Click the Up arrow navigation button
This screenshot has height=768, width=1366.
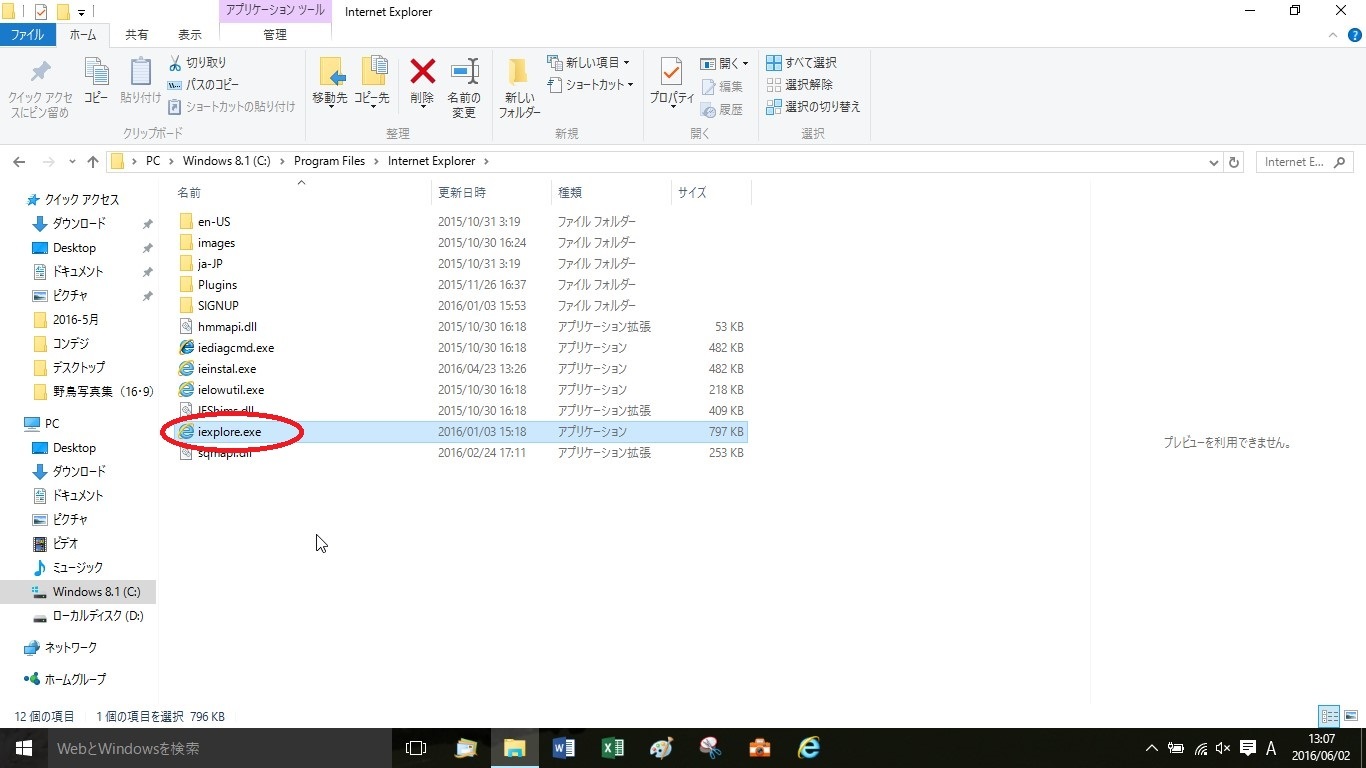tap(93, 162)
